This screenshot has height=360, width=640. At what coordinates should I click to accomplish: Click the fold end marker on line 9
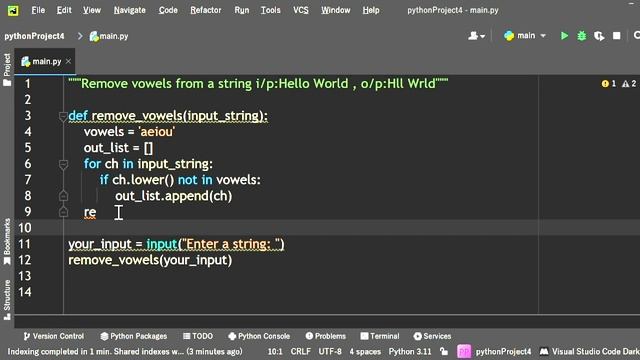click(x=63, y=212)
